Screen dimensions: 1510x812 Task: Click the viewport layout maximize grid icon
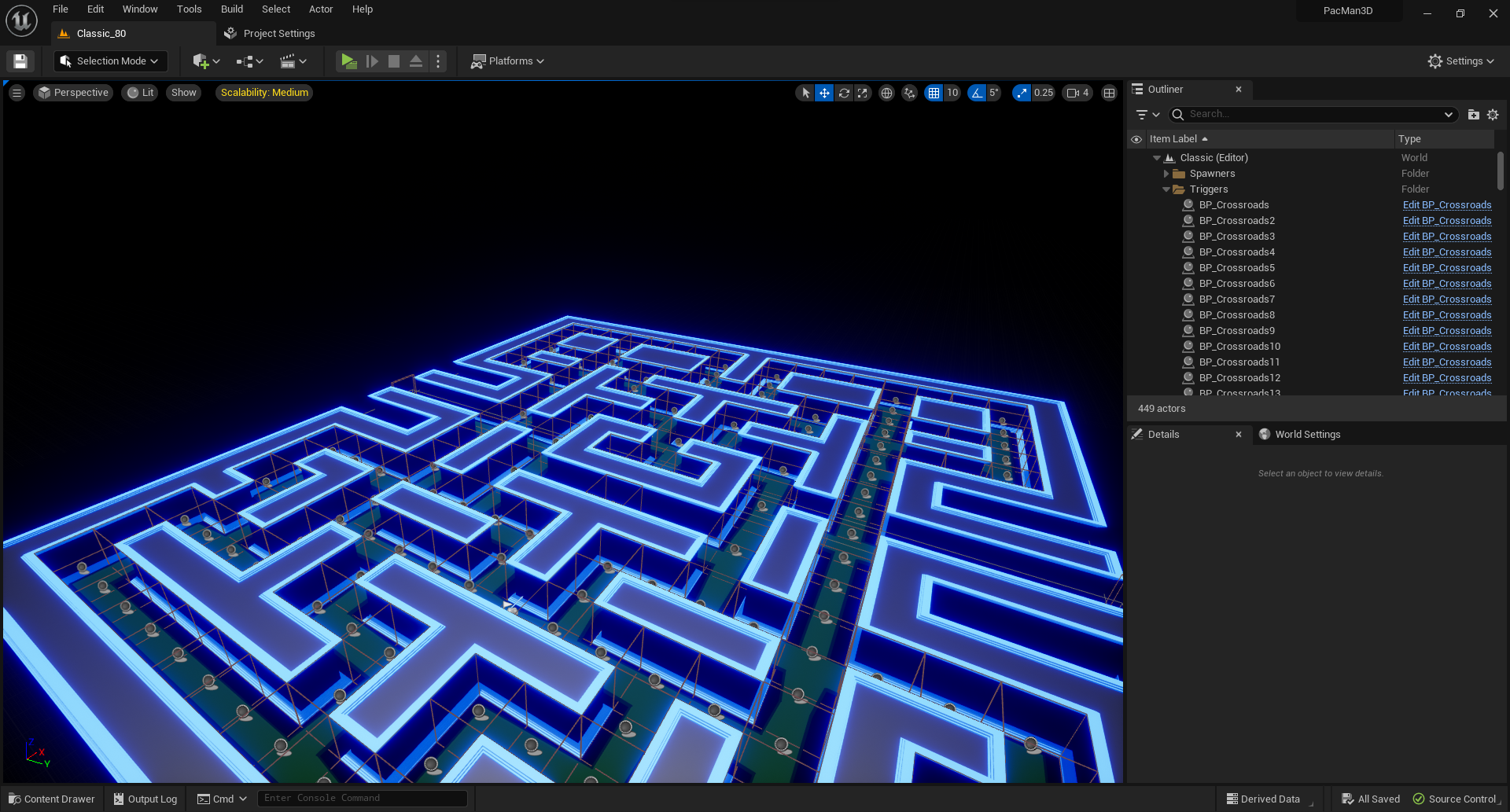coord(1109,93)
